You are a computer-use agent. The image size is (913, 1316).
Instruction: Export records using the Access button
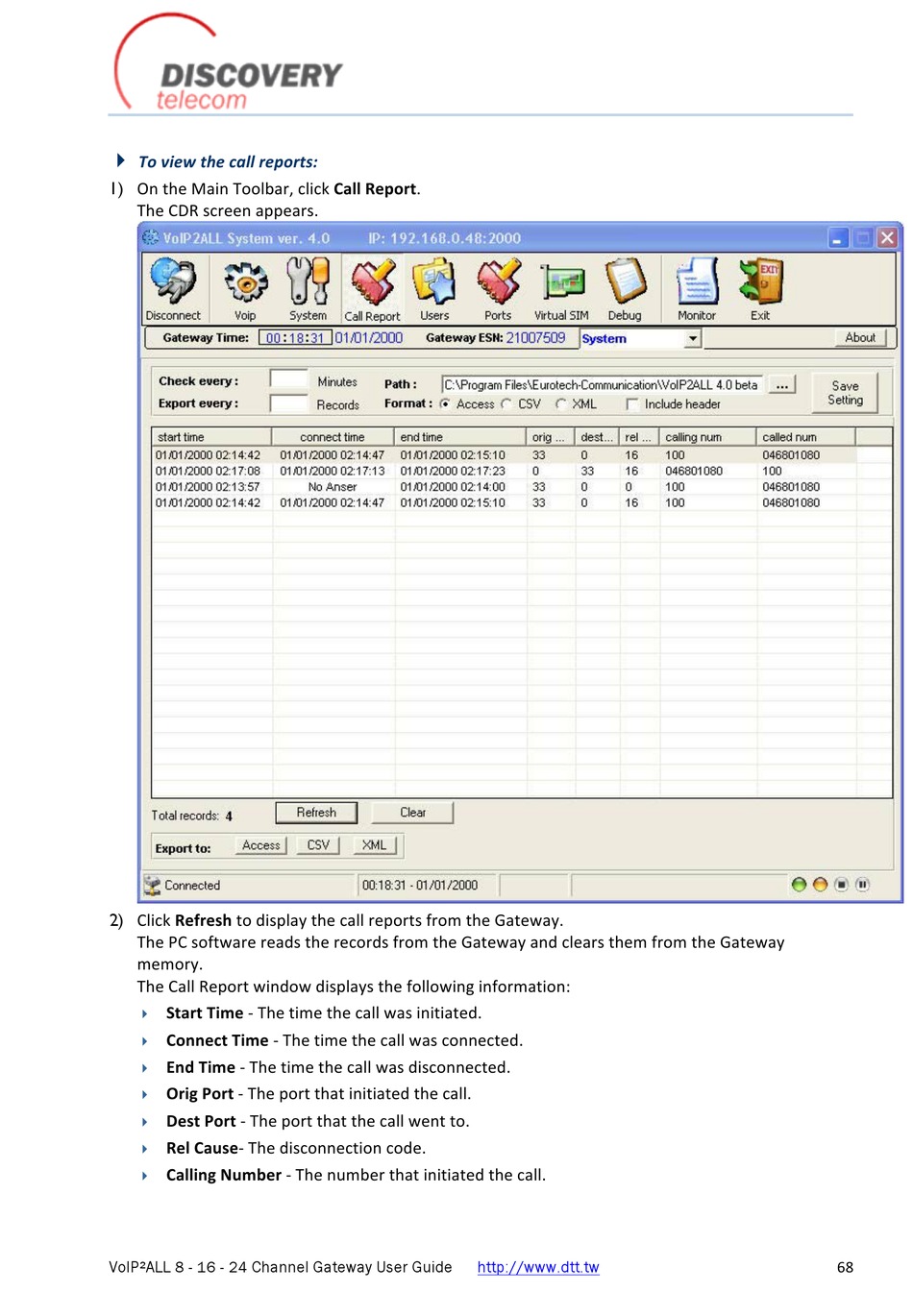point(261,845)
